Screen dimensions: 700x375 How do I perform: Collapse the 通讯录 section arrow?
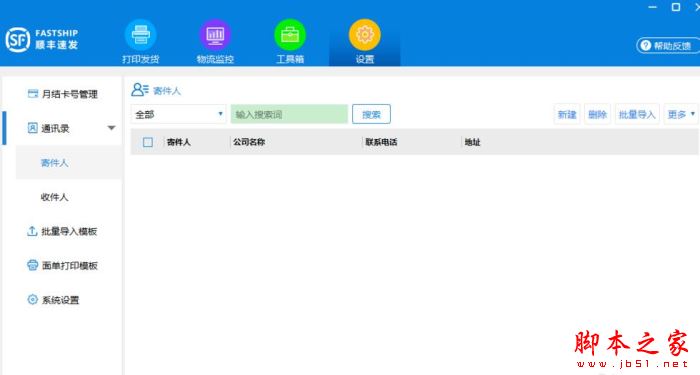(x=112, y=128)
